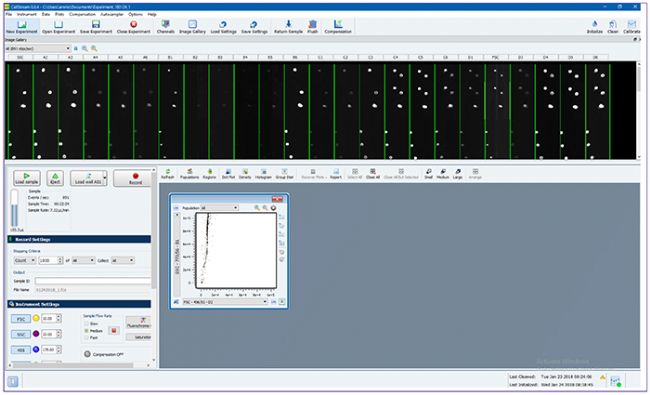Click the Record button

(x=135, y=178)
